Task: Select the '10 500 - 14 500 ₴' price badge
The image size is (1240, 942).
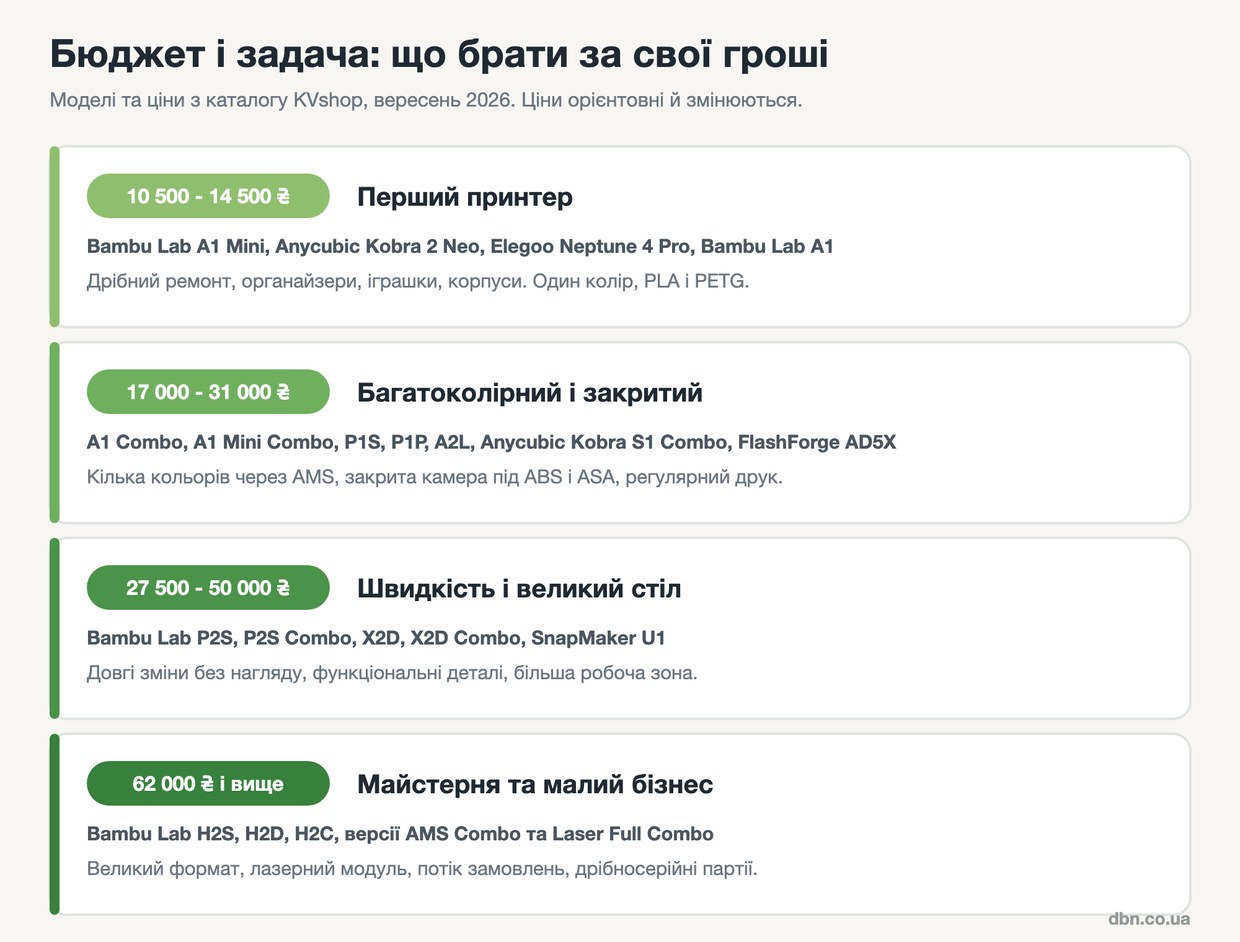Action: point(208,196)
